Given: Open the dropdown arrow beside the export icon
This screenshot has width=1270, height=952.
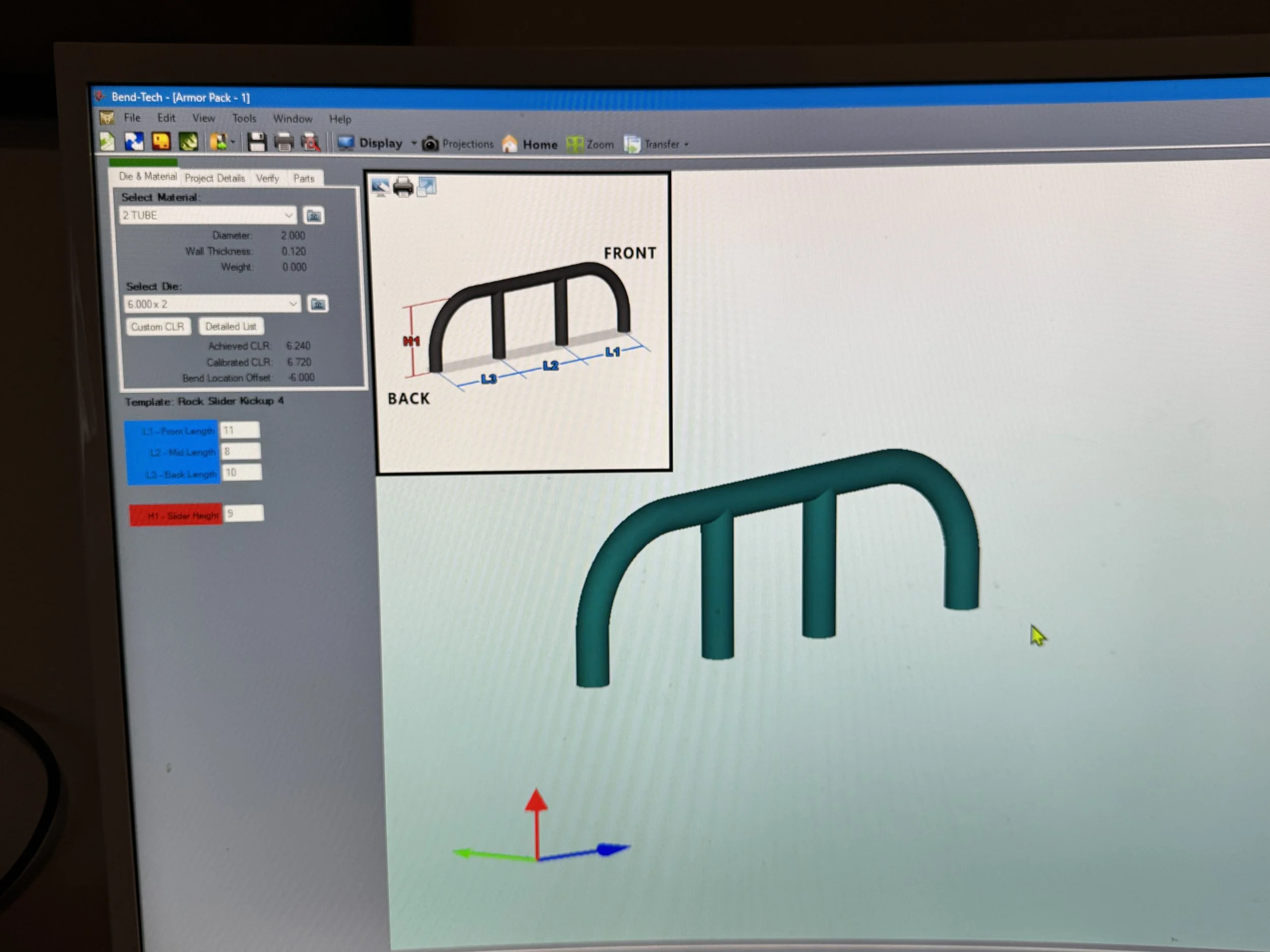Looking at the screenshot, I should (233, 142).
